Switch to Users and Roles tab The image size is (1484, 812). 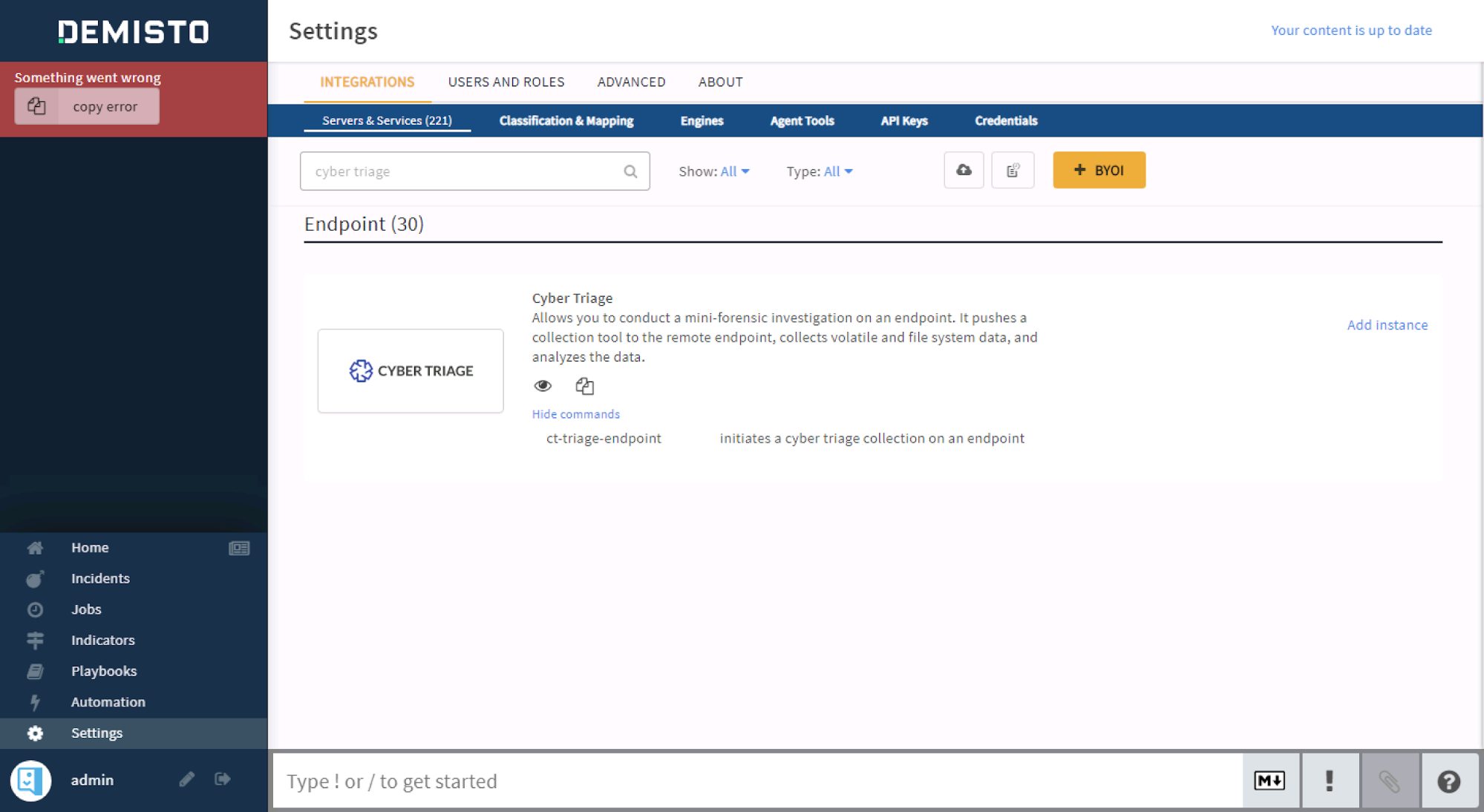[506, 82]
